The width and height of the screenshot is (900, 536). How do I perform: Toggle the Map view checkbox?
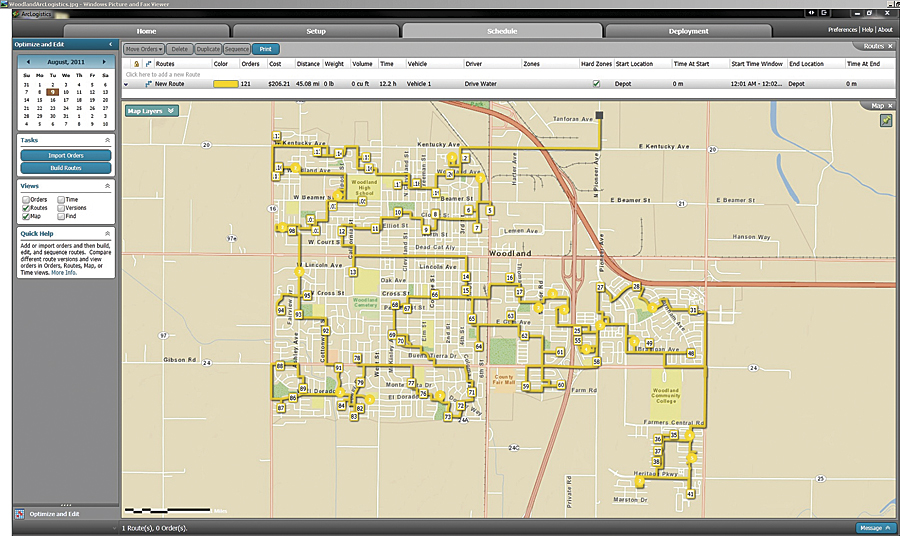26,216
